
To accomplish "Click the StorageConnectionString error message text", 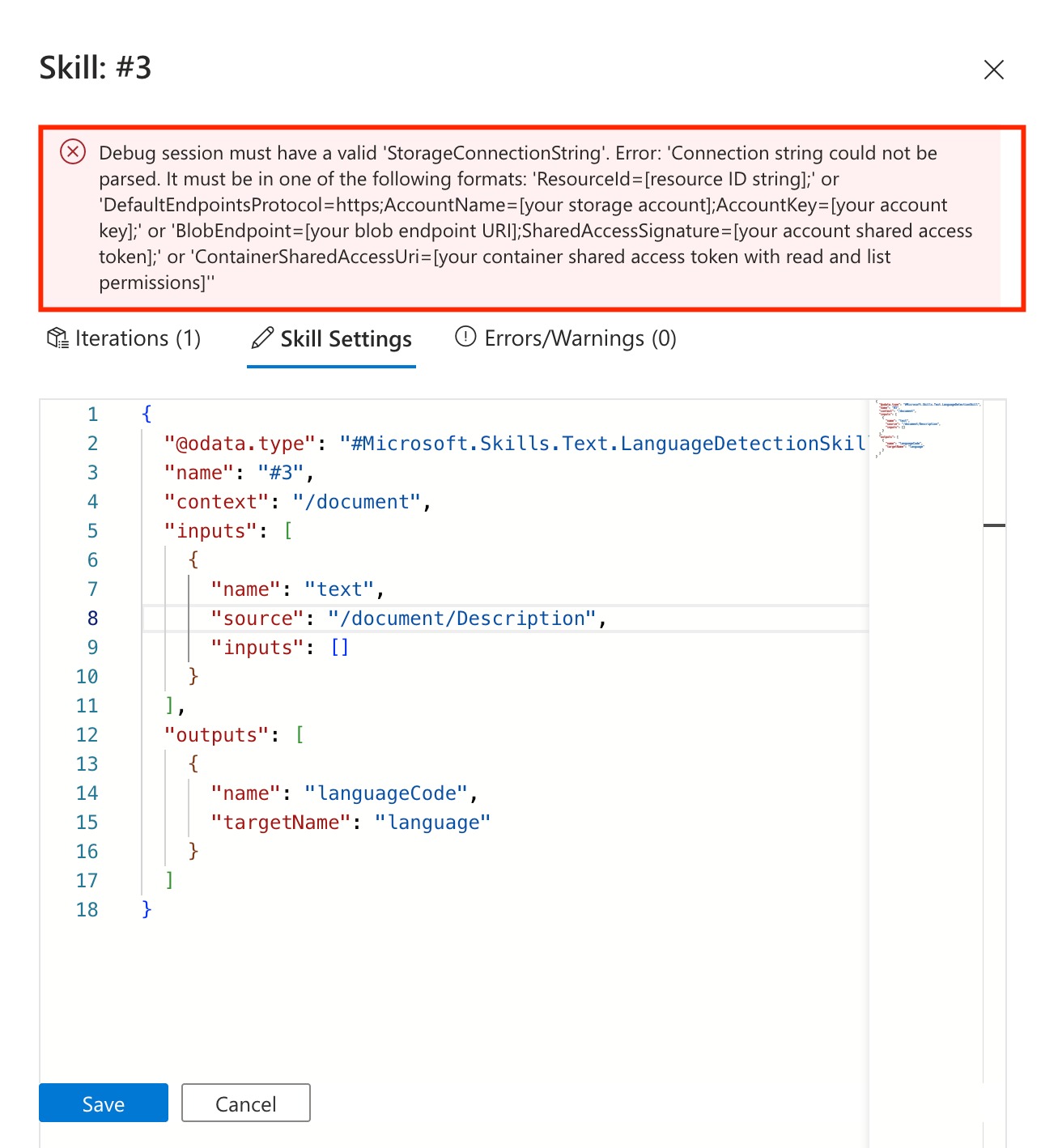I will (536, 218).
